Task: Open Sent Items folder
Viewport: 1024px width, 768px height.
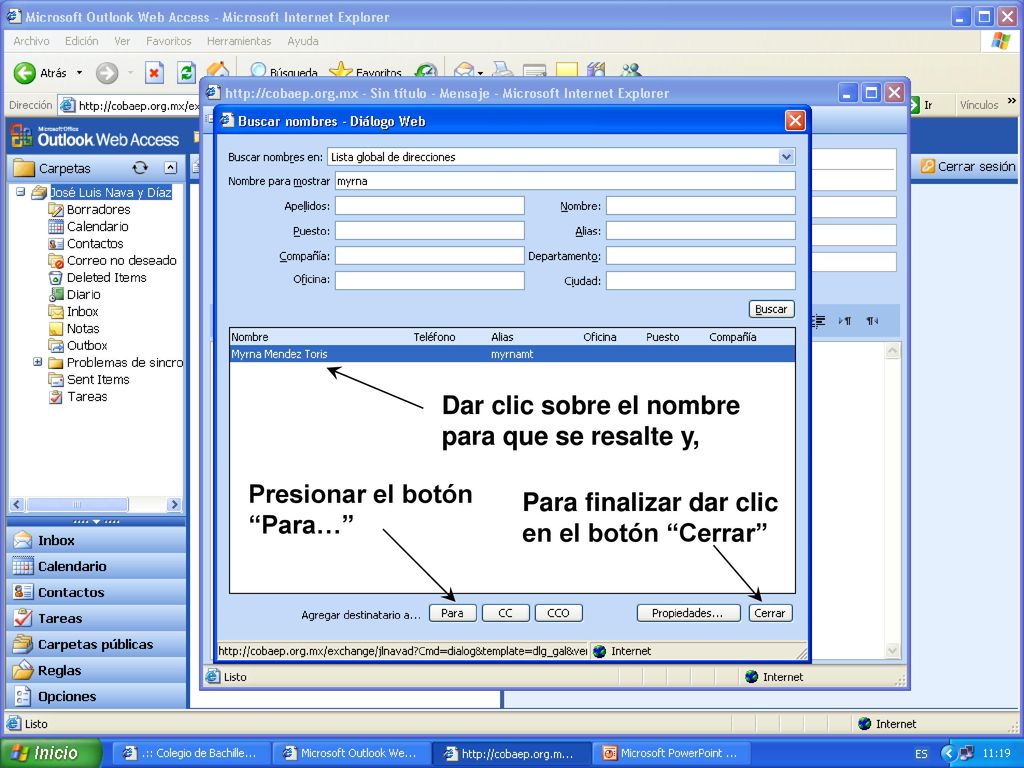Action: click(98, 379)
